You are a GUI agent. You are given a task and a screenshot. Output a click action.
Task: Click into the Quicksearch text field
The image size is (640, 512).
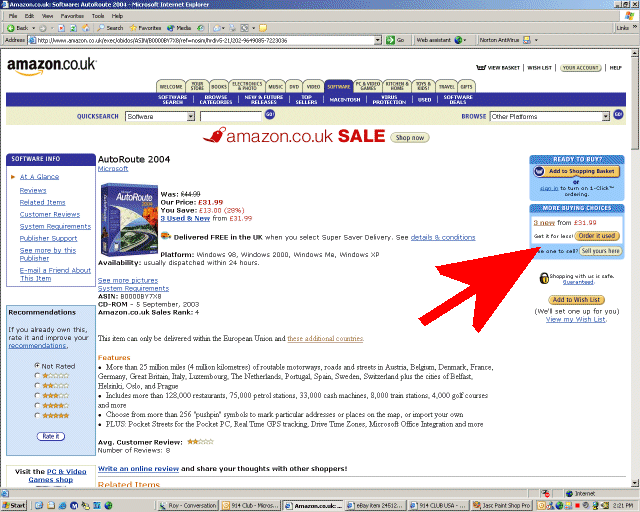point(231,117)
